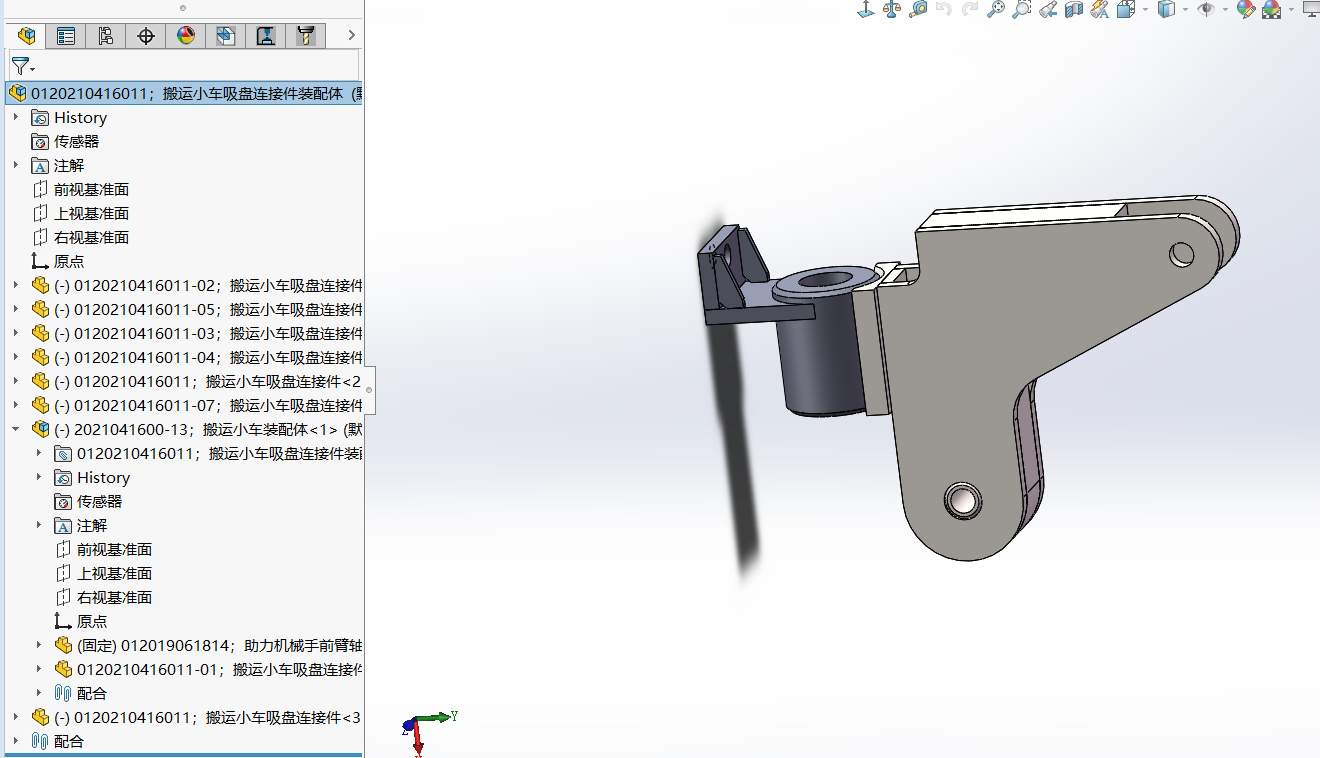This screenshot has width=1320, height=758.
Task: Open the ConfigurationManager tab
Action: point(106,36)
